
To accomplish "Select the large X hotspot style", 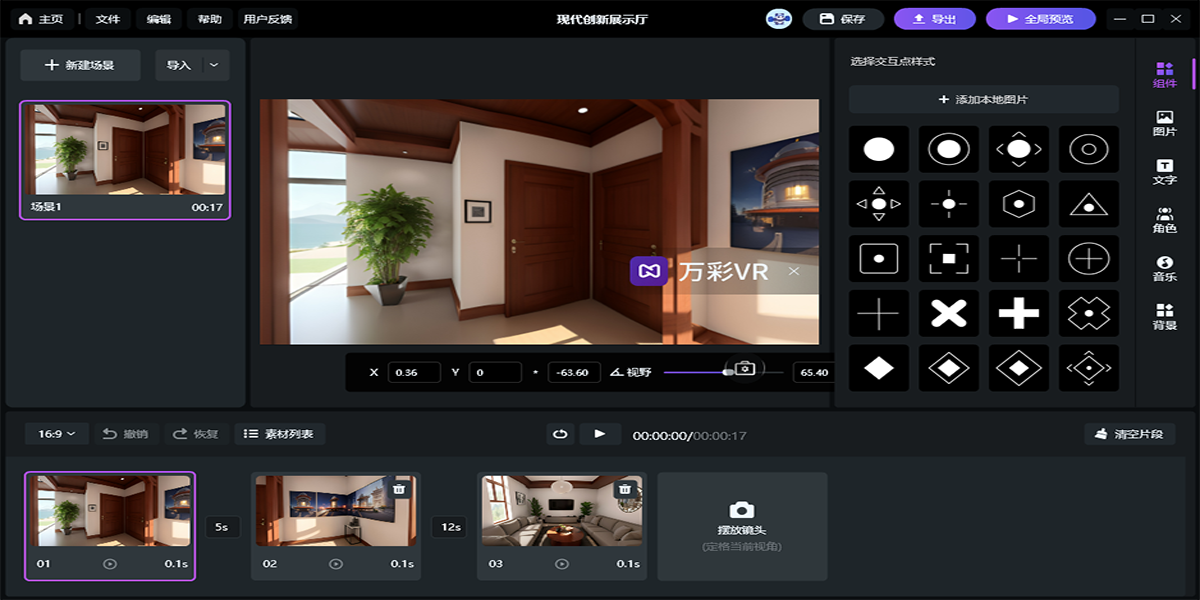I will coord(948,314).
